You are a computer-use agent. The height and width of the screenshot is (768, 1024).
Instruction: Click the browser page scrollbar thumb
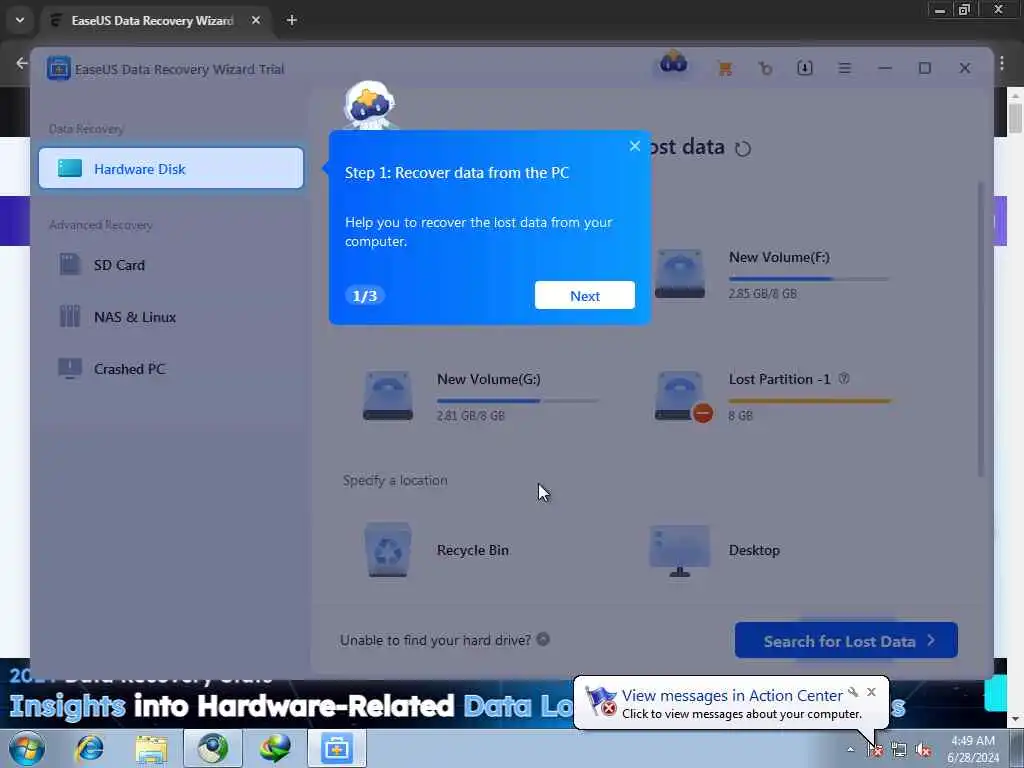point(1015,118)
